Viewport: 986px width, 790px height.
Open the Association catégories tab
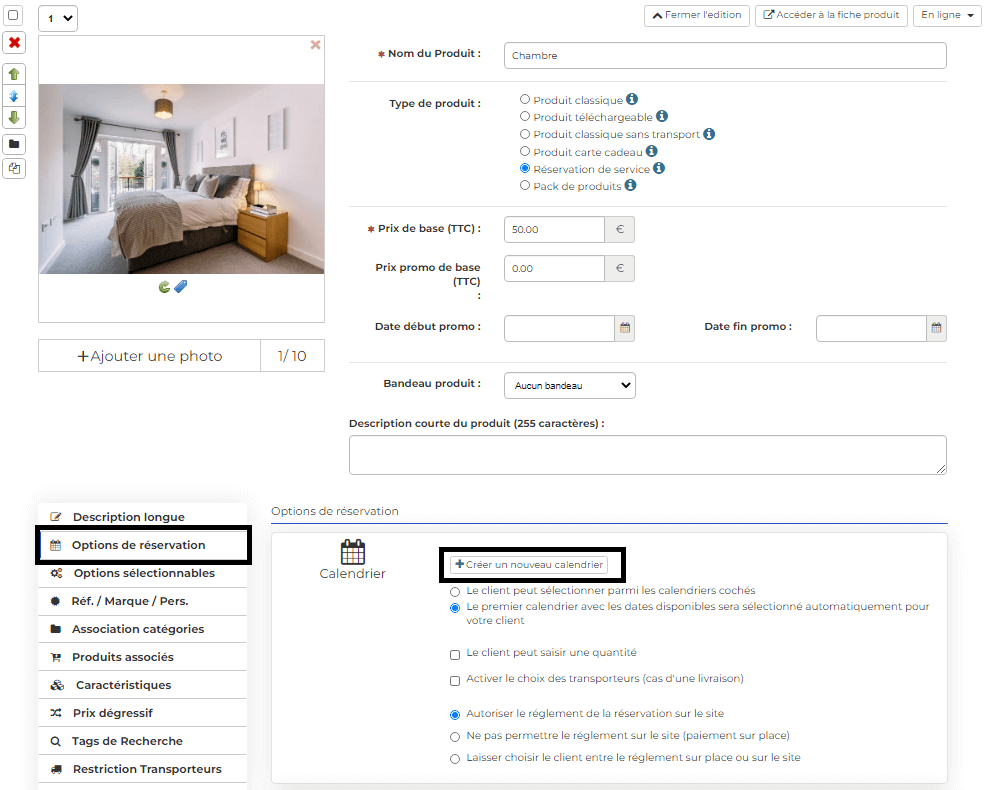143,629
